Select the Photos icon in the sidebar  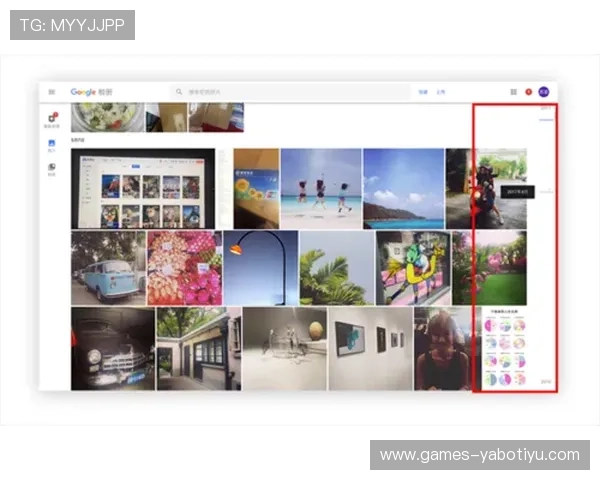click(52, 145)
